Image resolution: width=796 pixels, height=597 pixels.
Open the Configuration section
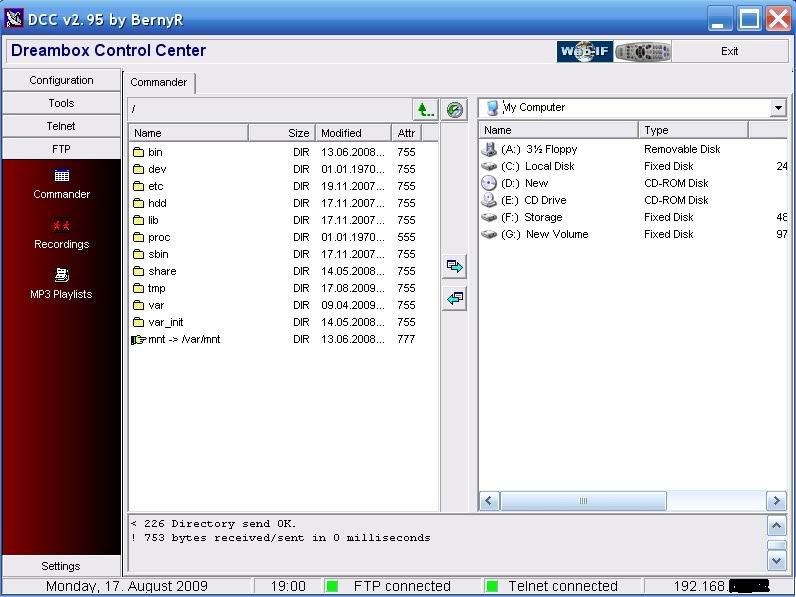pos(61,80)
